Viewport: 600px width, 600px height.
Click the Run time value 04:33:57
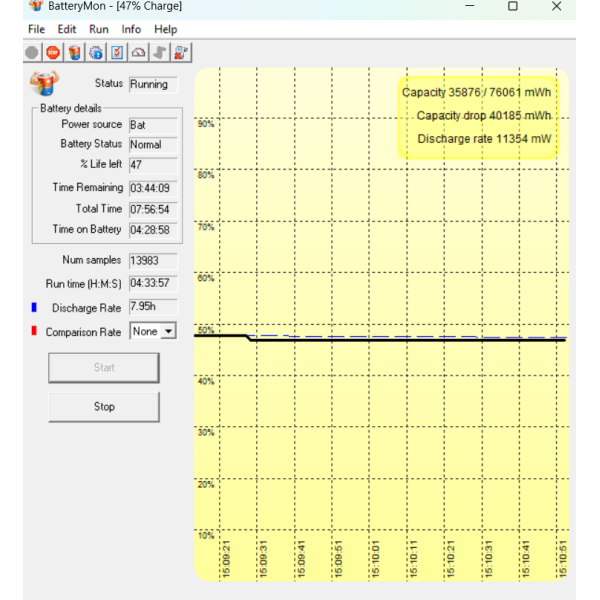153,283
